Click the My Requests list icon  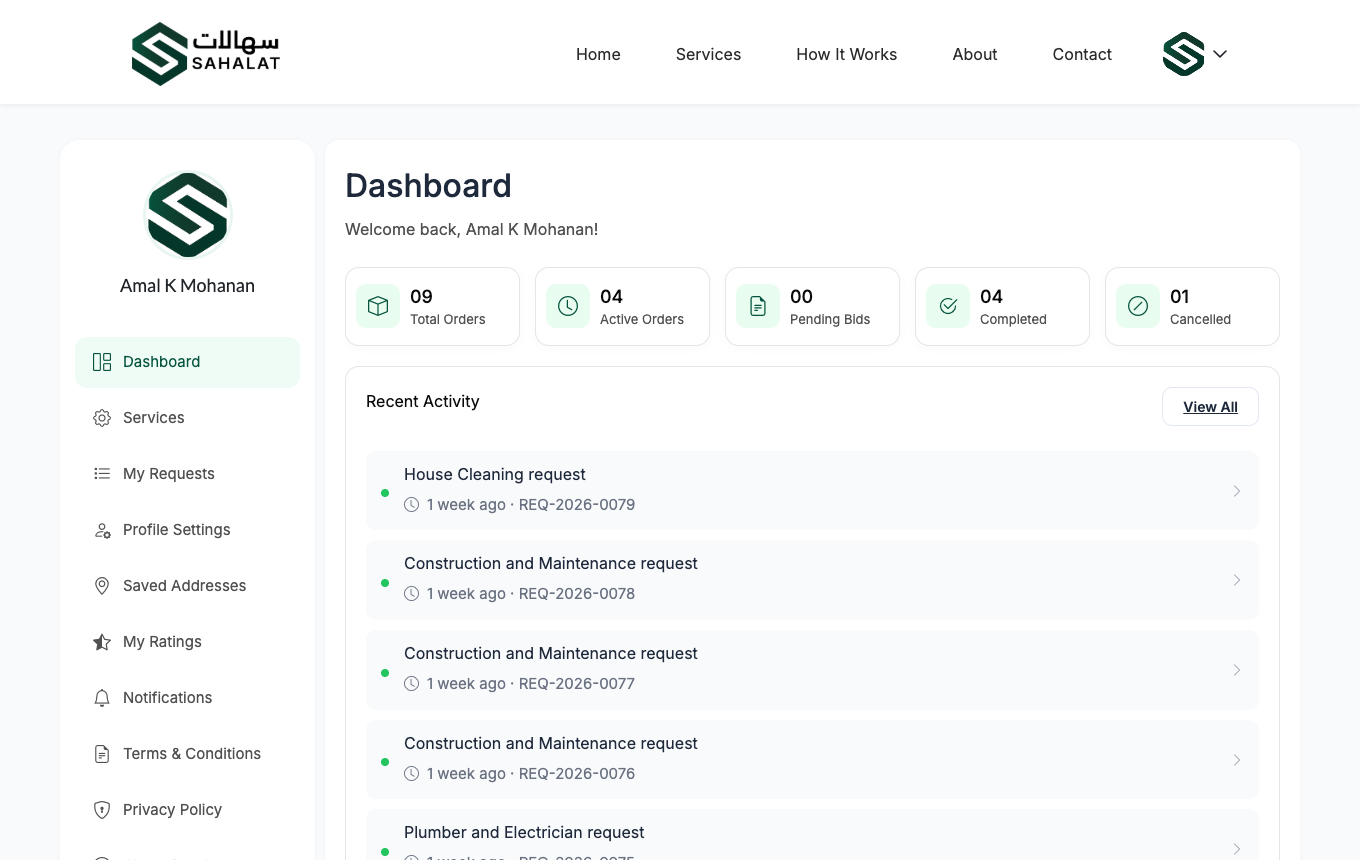click(102, 474)
